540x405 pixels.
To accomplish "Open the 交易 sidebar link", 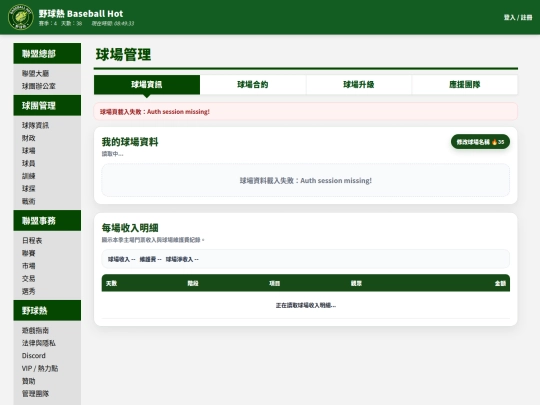I will [x=29, y=278].
